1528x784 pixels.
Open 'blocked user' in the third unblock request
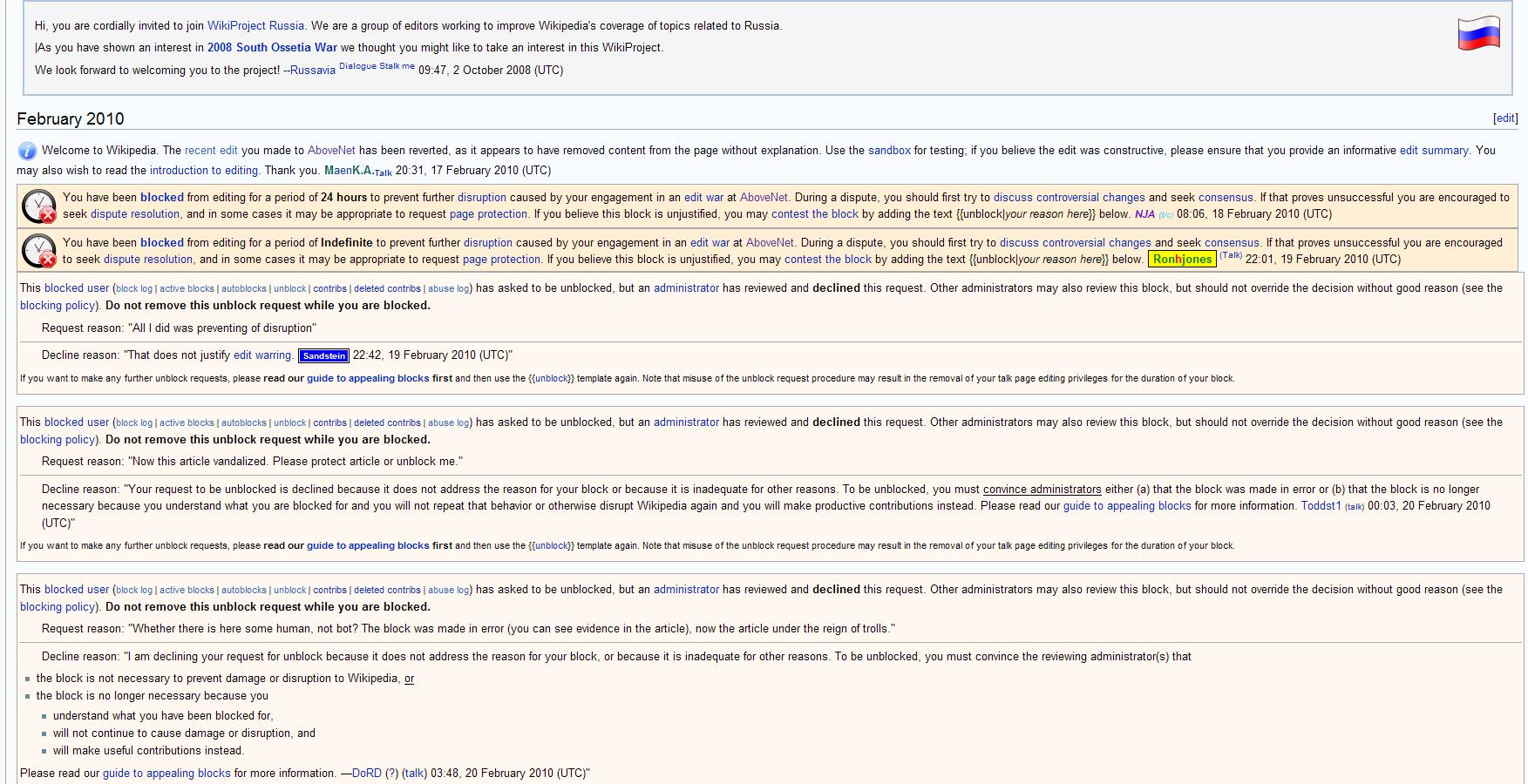coord(77,590)
